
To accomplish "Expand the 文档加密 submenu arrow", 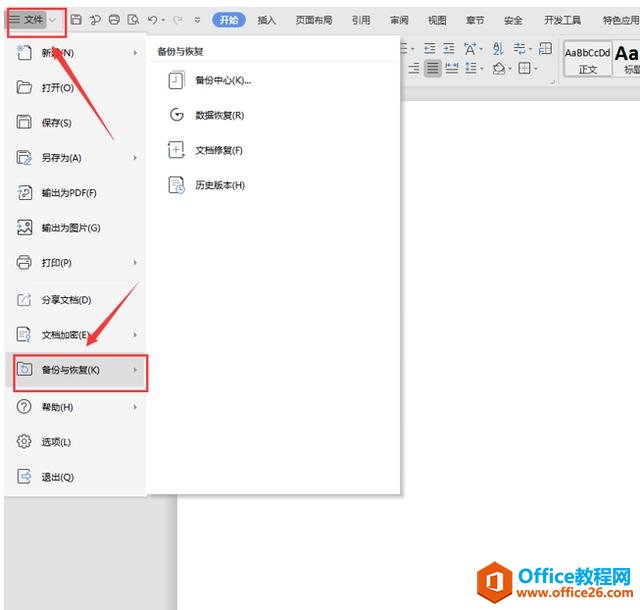I will click(x=135, y=335).
